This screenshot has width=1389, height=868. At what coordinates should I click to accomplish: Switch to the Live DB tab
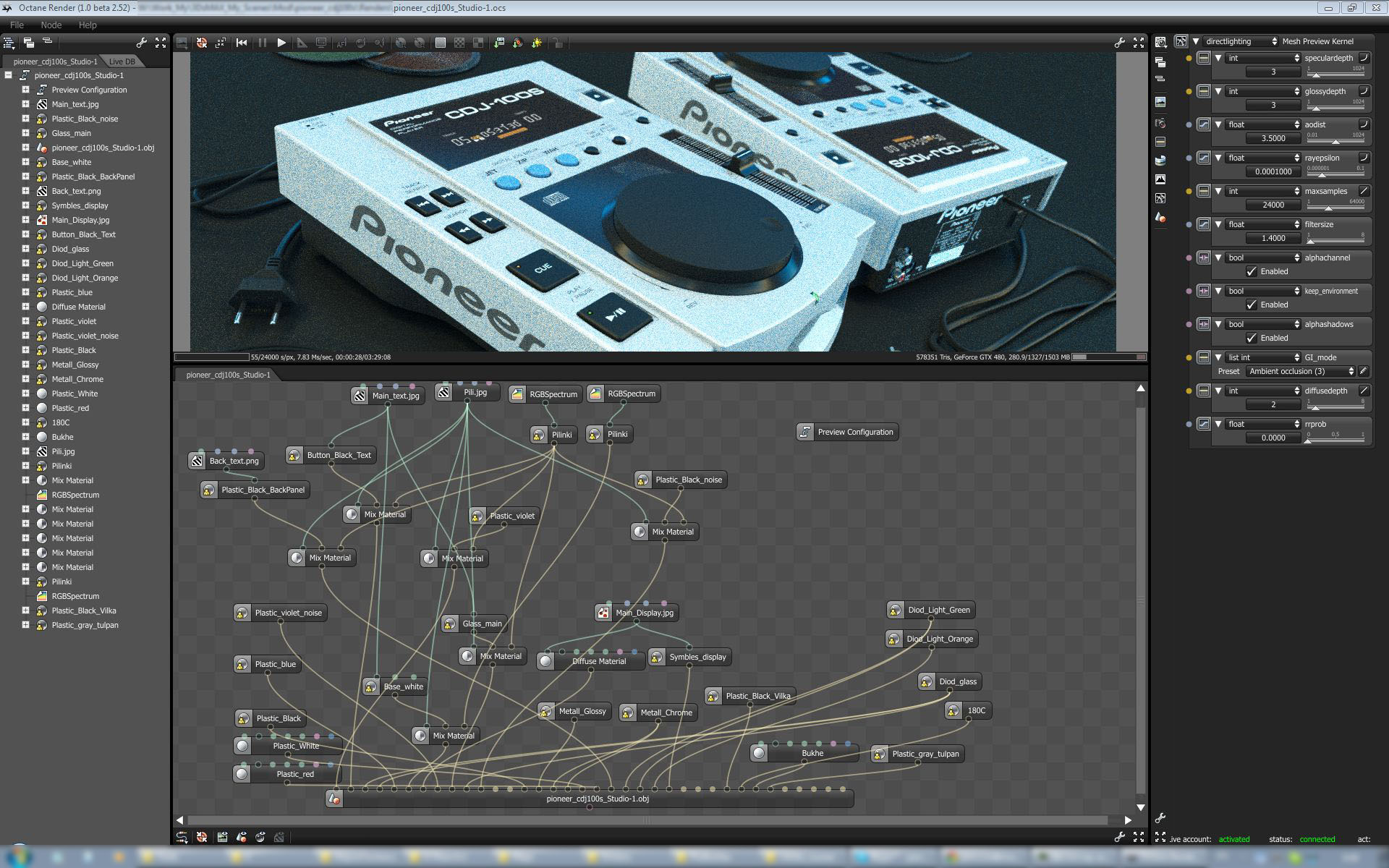122,61
